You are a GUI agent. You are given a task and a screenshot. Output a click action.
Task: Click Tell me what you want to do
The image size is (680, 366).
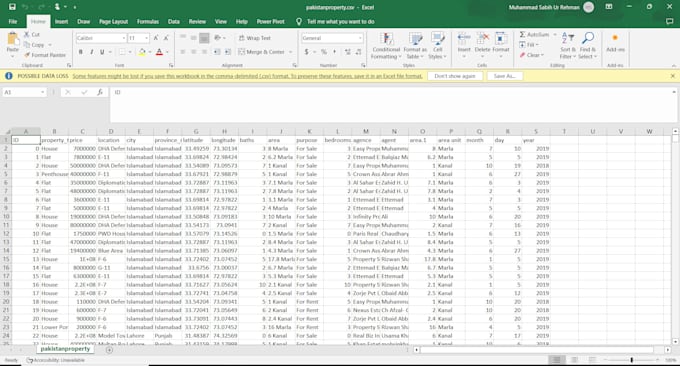click(340, 21)
